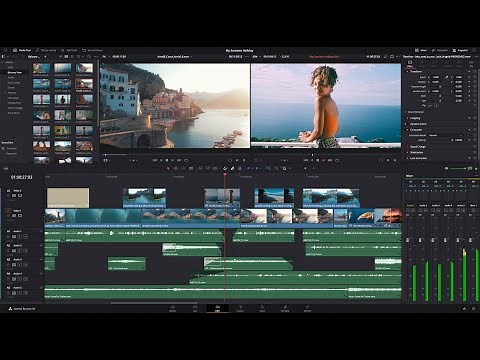Click the Position Lock padlock icon
The width and height of the screenshot is (480, 360).
[x=240, y=169]
